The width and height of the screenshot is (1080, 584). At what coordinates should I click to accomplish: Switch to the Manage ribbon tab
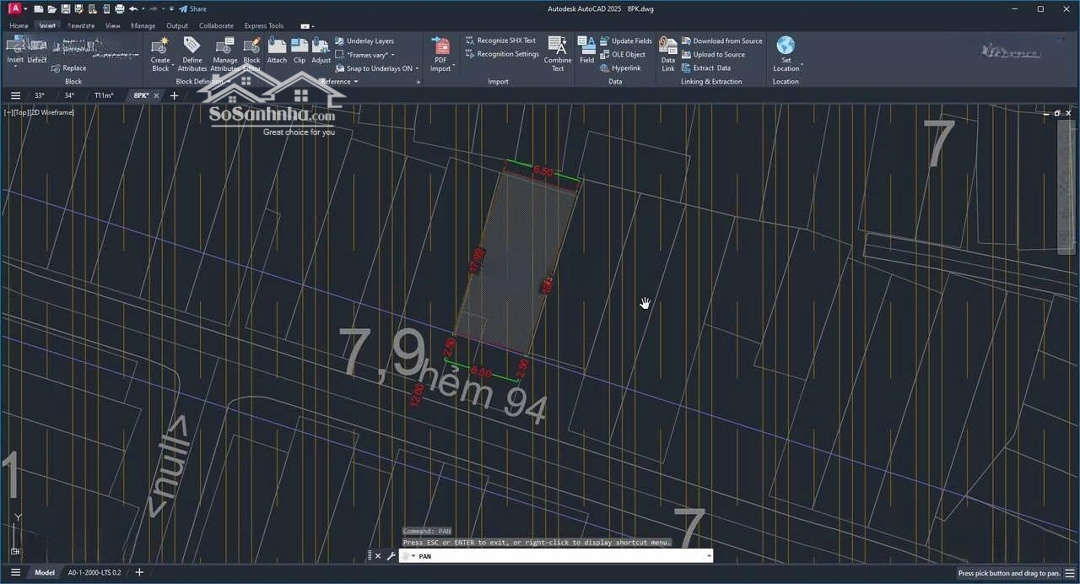point(143,26)
